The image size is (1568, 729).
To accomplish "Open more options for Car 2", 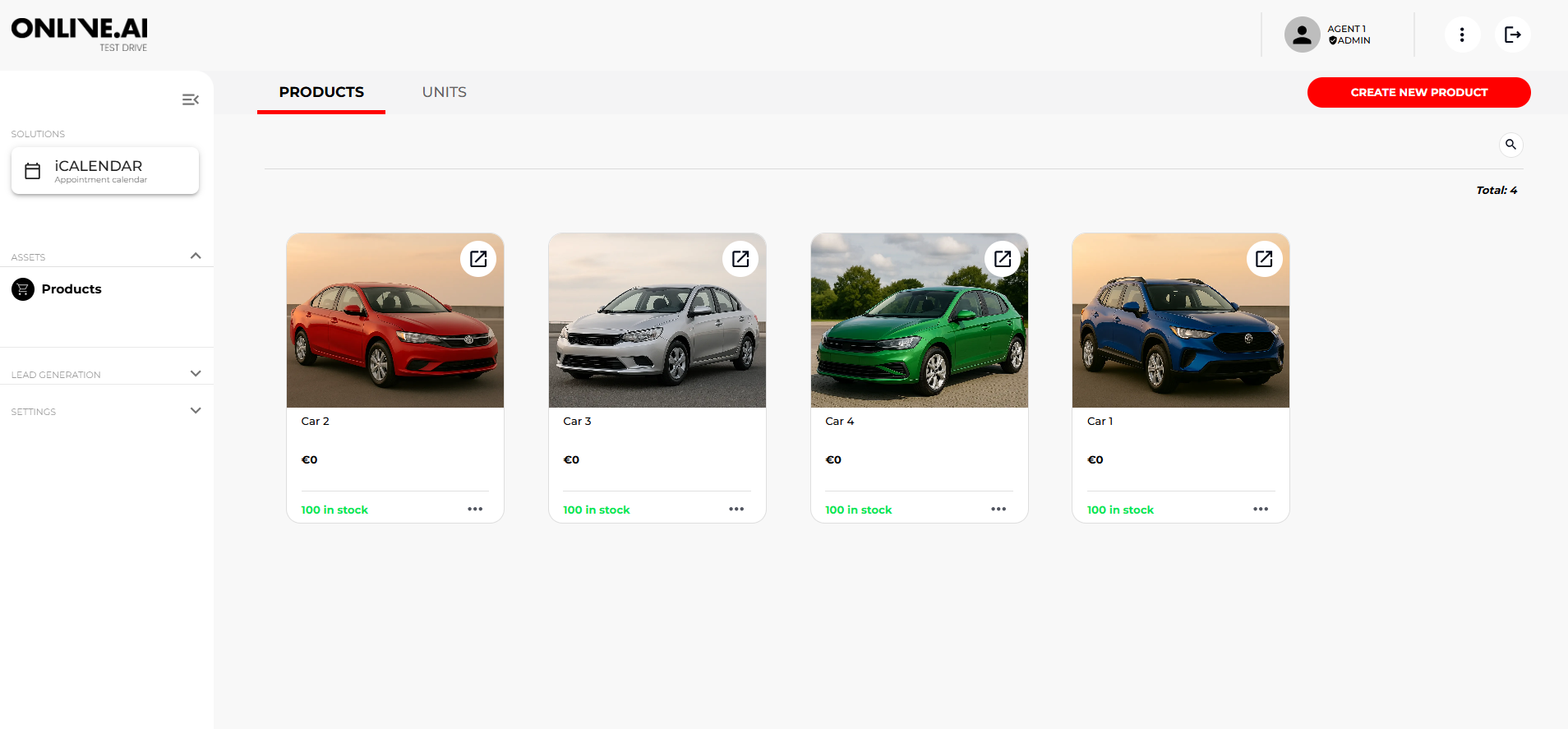I will coord(475,510).
